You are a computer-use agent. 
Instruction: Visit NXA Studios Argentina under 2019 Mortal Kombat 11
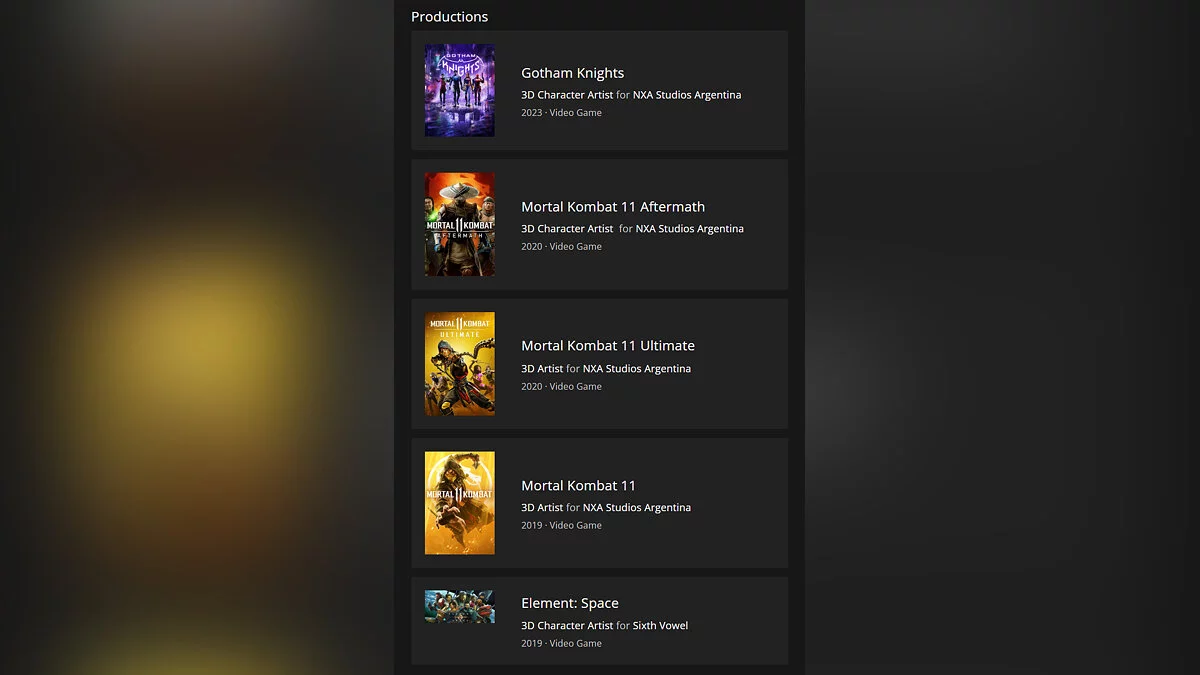[637, 508]
